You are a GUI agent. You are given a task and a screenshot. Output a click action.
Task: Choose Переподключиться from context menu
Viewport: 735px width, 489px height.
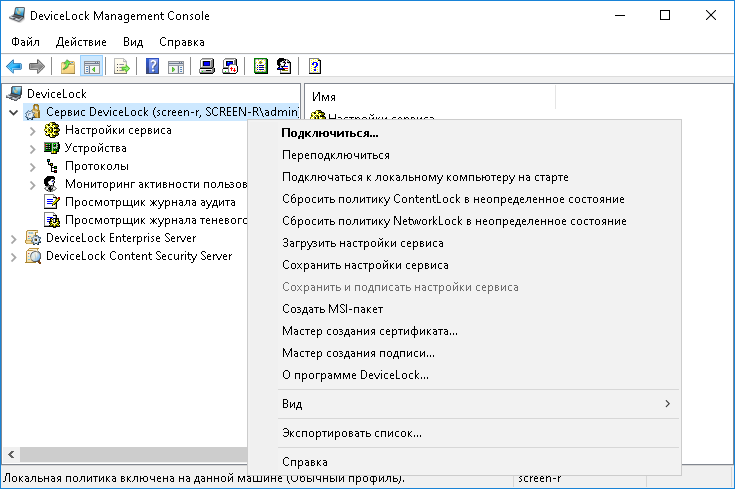tap(464, 155)
